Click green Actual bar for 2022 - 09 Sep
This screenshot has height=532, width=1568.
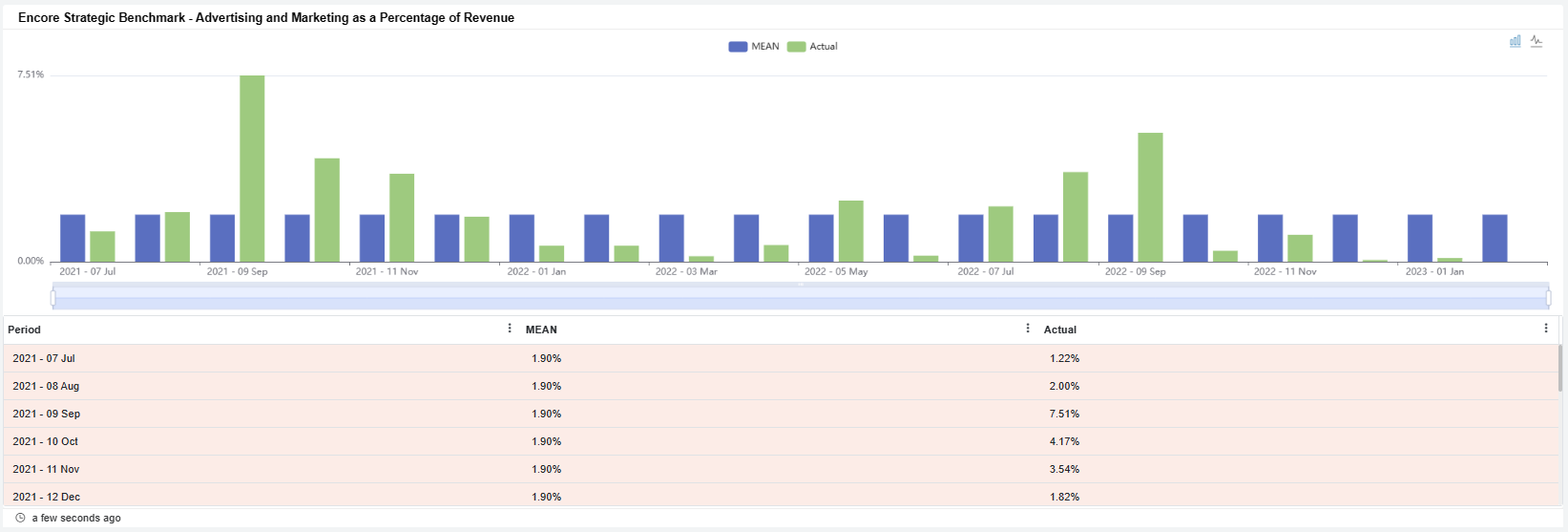pos(1150,197)
